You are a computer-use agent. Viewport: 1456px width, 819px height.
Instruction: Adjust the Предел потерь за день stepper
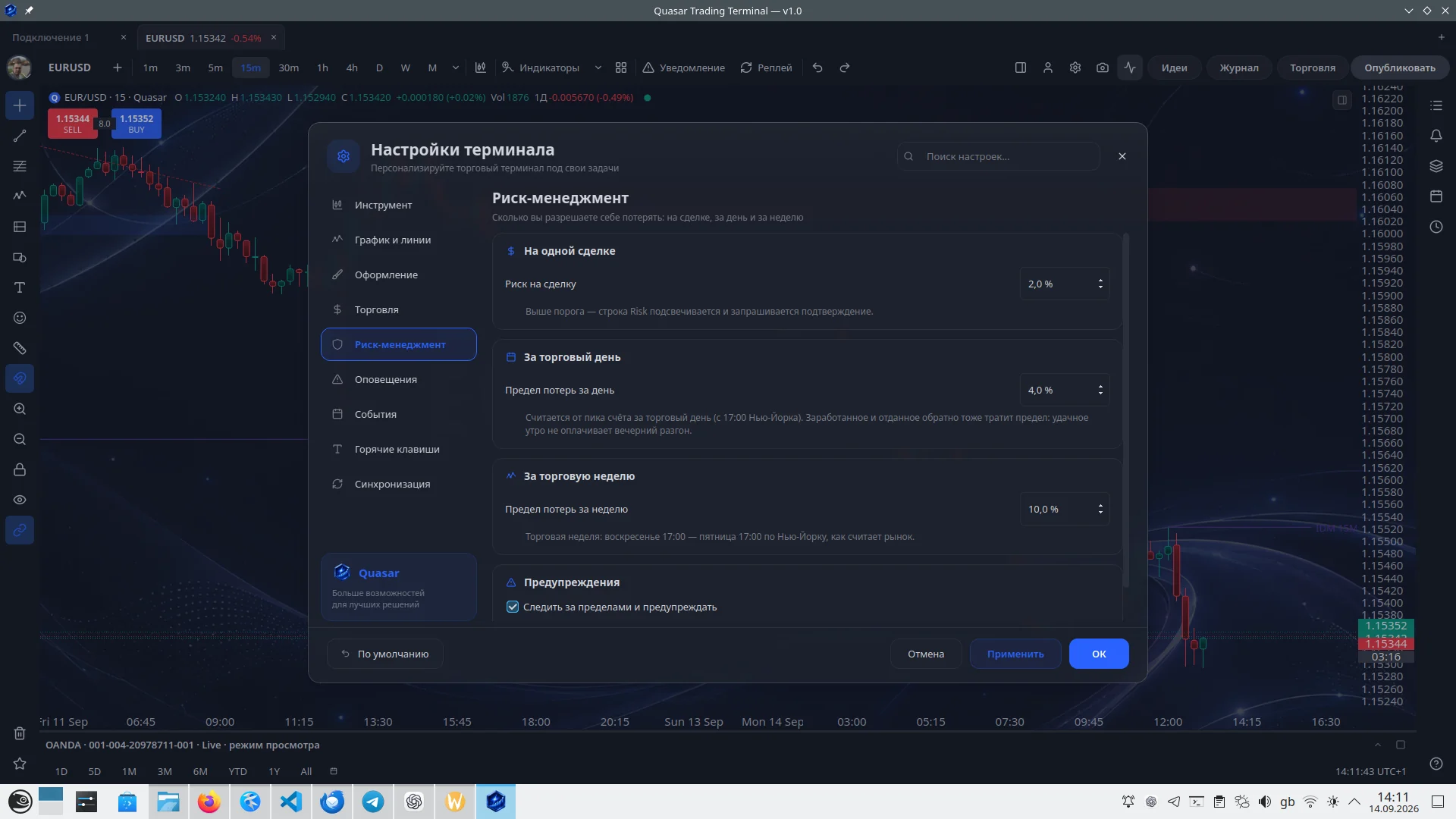pyautogui.click(x=1100, y=390)
